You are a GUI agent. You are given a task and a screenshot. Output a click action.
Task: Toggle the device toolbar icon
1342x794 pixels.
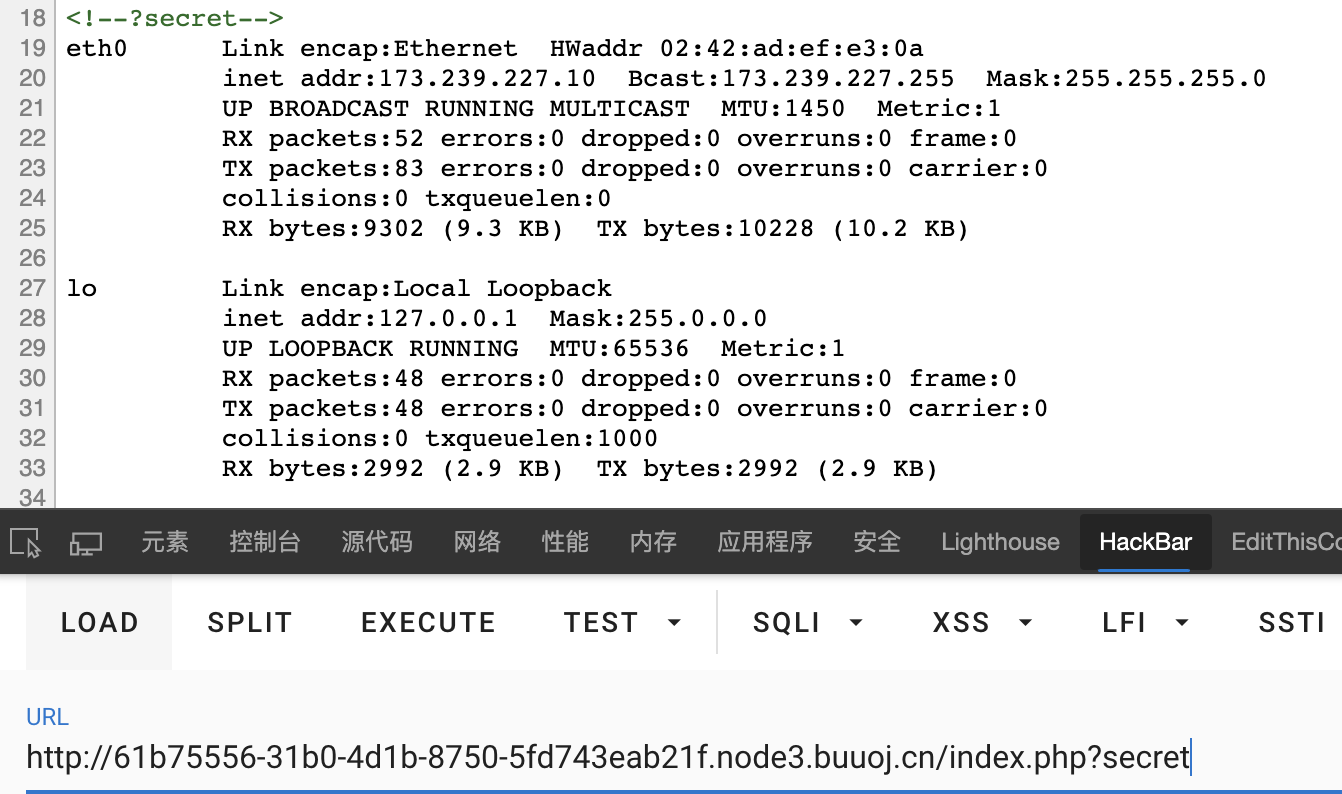coord(86,543)
